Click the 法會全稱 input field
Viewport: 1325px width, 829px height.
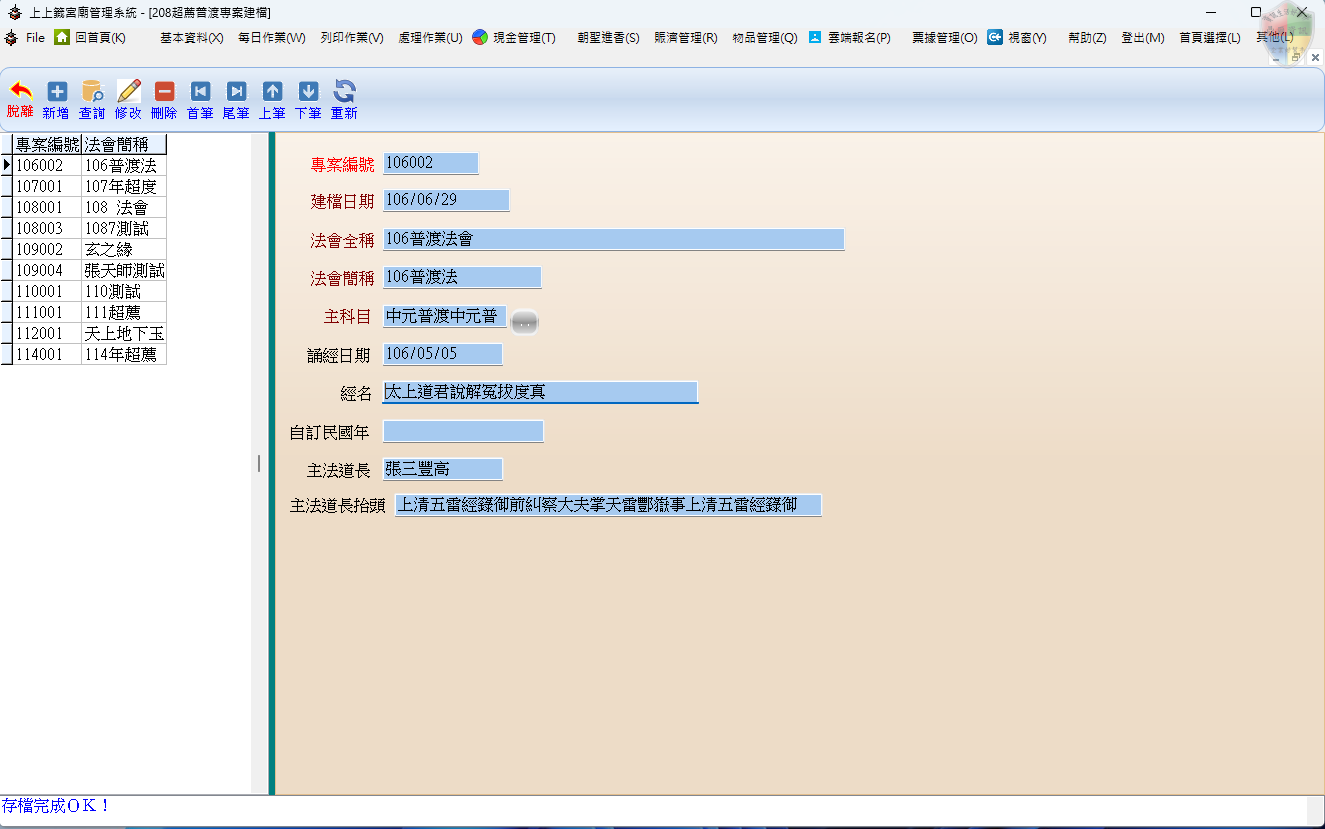pos(613,240)
